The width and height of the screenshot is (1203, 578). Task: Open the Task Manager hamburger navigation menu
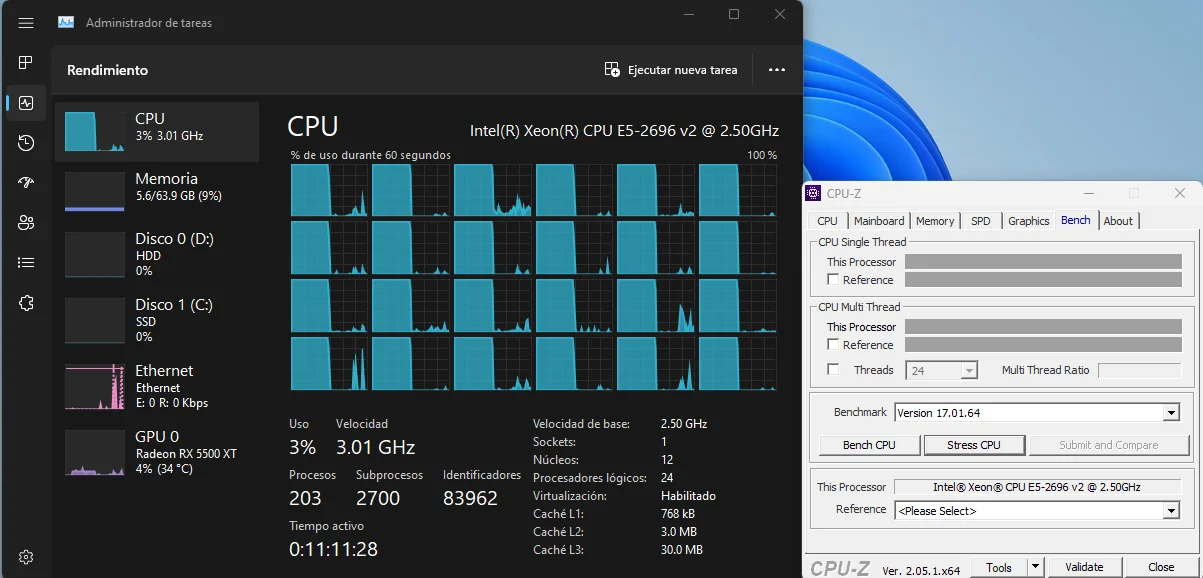click(26, 22)
